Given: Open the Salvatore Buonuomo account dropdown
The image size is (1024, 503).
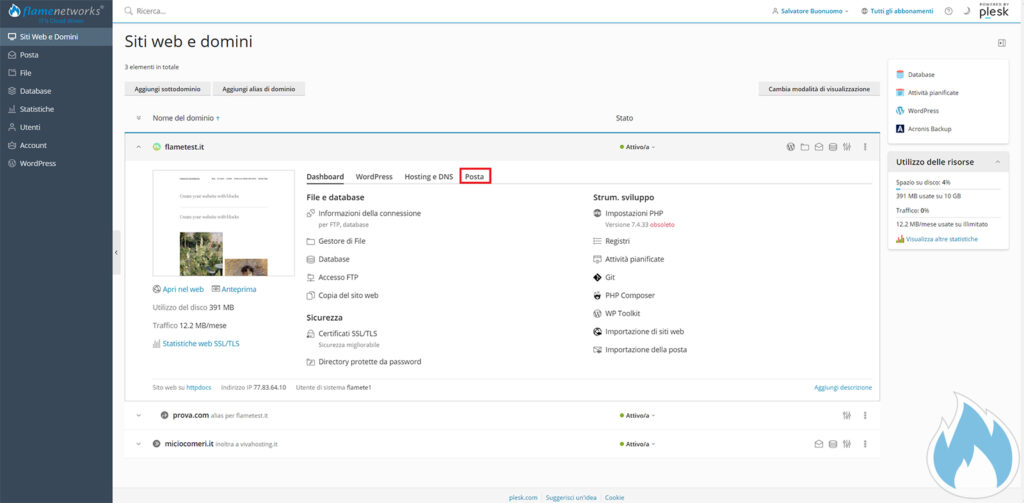Looking at the screenshot, I should 810,11.
